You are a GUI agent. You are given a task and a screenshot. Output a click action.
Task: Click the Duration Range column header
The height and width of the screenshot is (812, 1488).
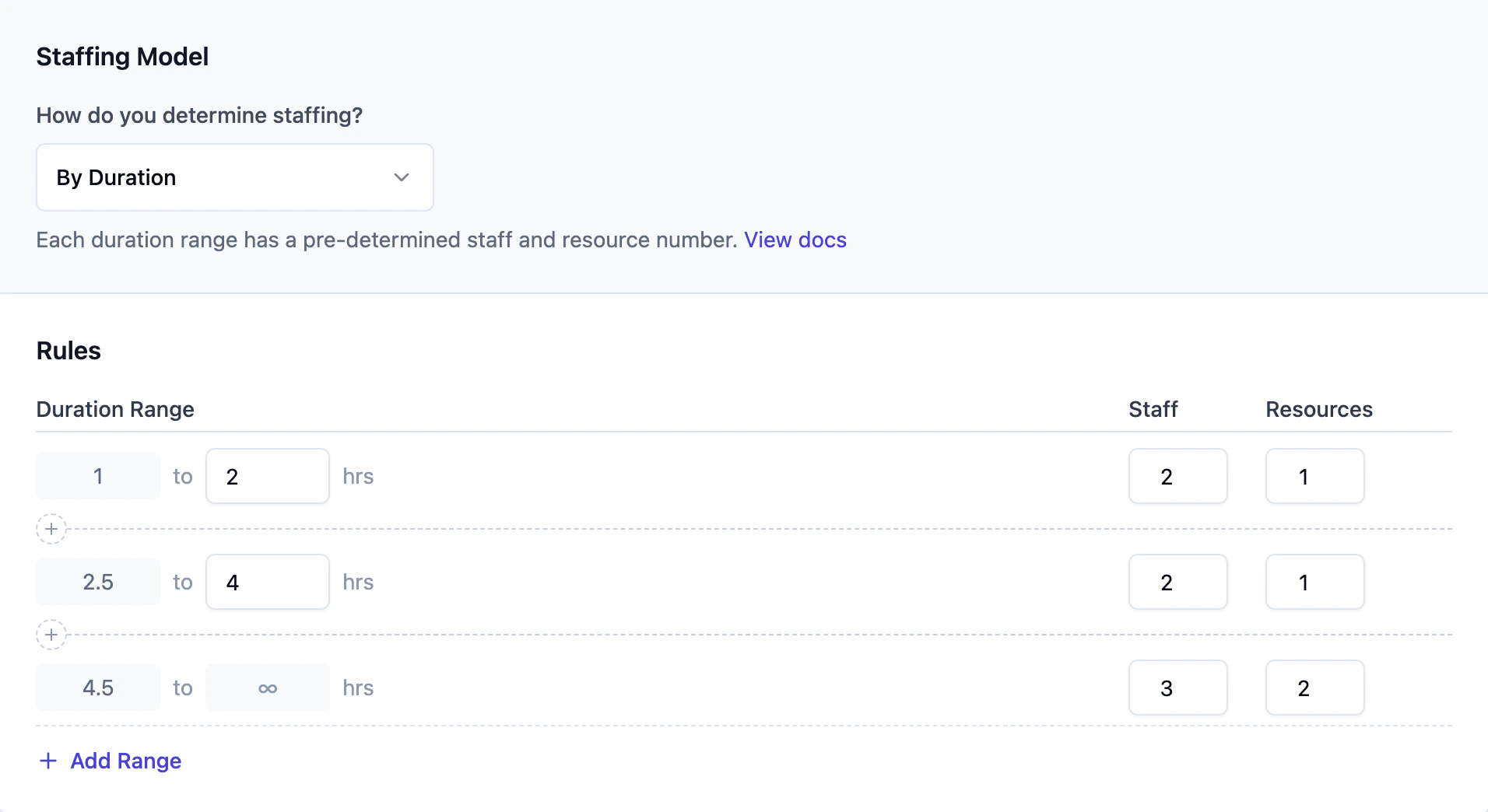[x=115, y=409]
